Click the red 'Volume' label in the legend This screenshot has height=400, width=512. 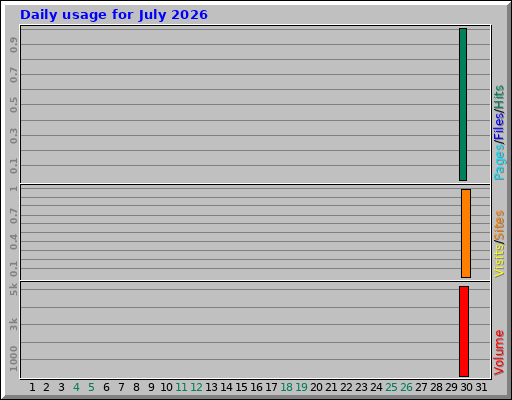(499, 352)
